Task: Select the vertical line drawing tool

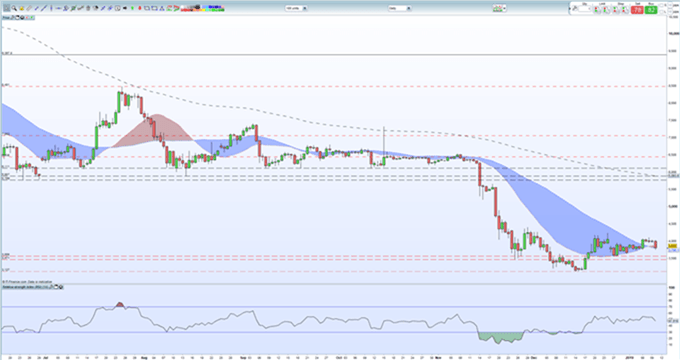Action: click(51, 8)
